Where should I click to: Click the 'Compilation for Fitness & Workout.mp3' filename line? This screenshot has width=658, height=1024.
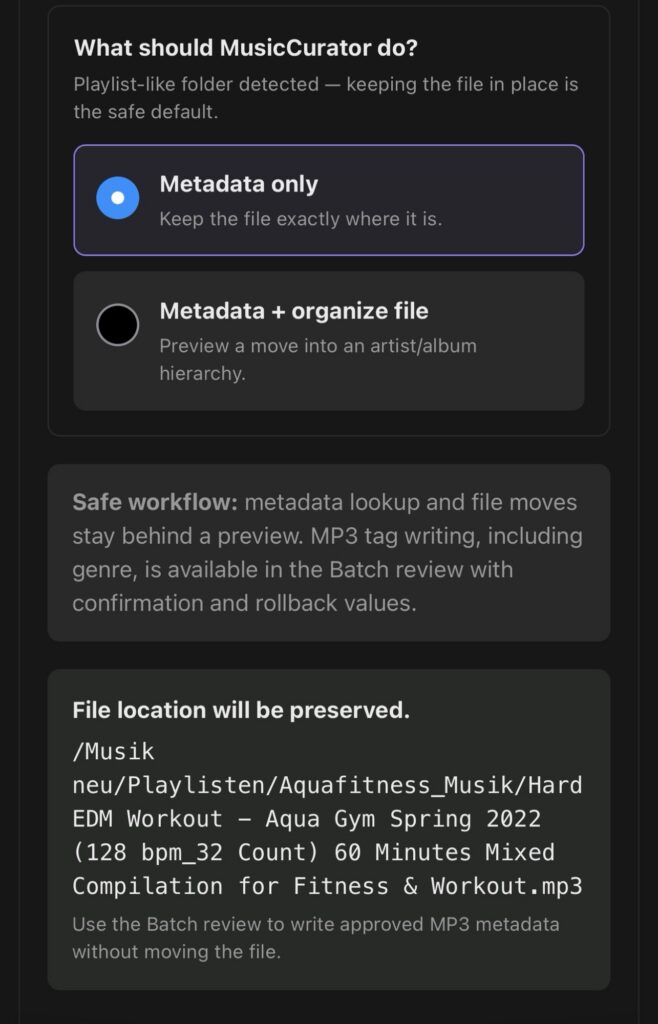pyautogui.click(x=327, y=886)
